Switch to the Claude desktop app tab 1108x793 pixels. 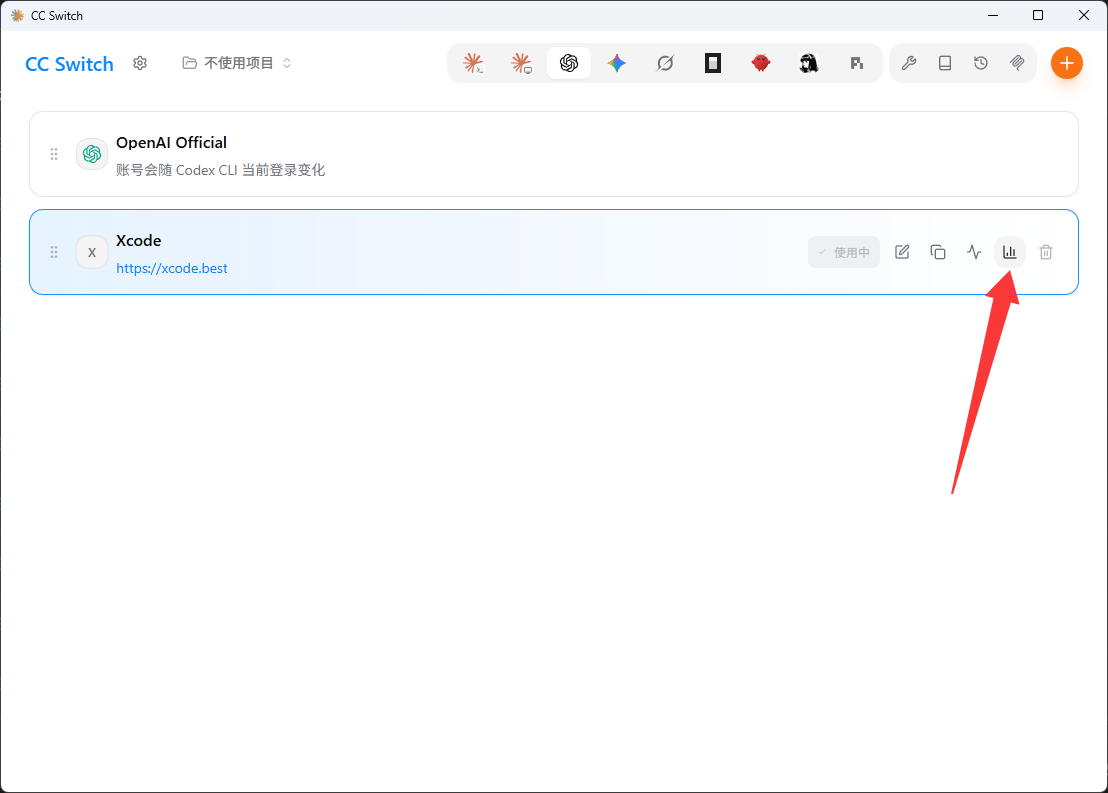click(x=521, y=64)
